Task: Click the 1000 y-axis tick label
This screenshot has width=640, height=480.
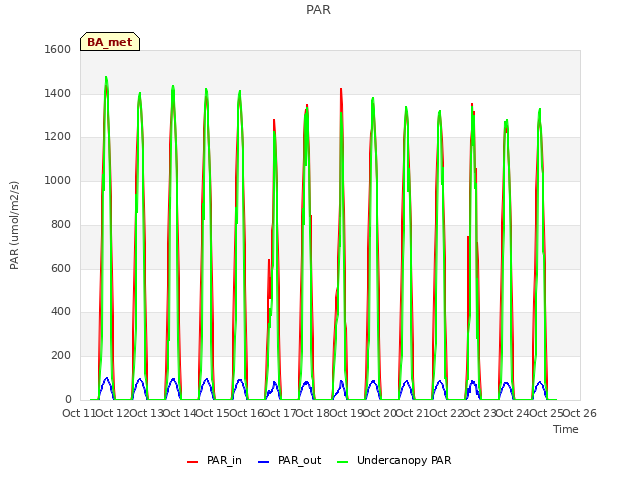Action: tap(58, 180)
